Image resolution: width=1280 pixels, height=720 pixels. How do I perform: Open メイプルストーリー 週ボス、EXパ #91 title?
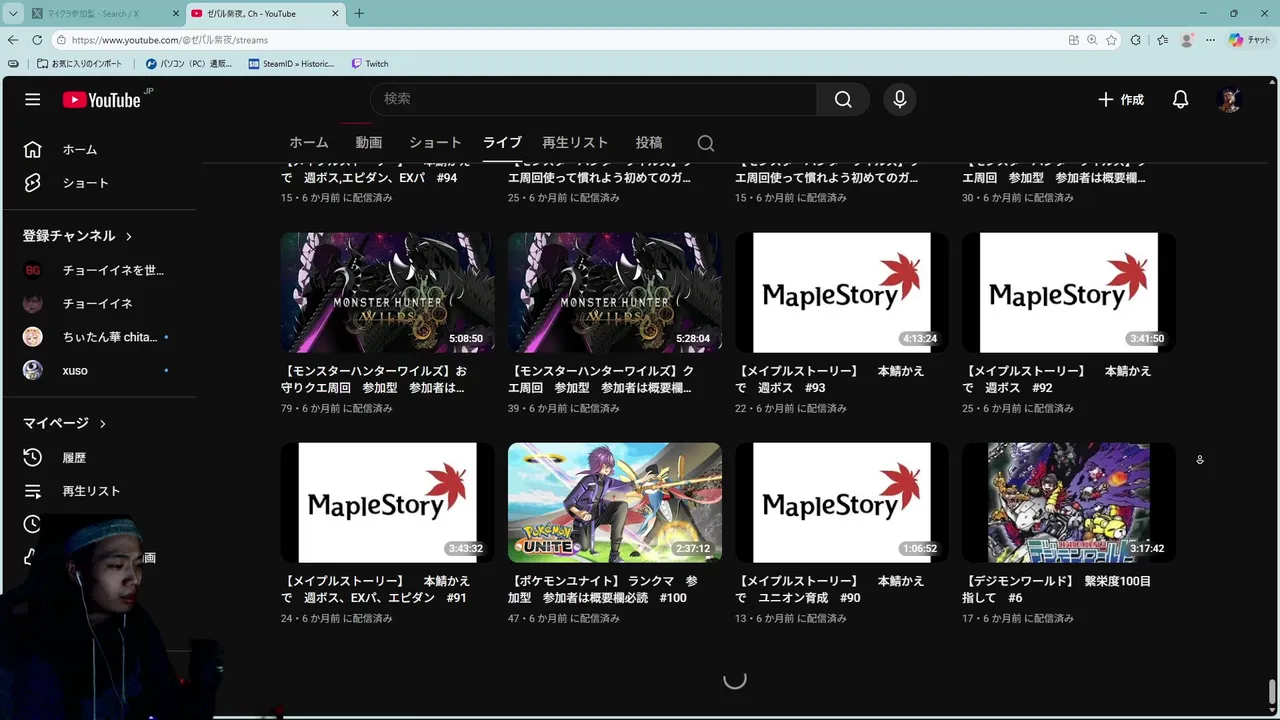[375, 589]
